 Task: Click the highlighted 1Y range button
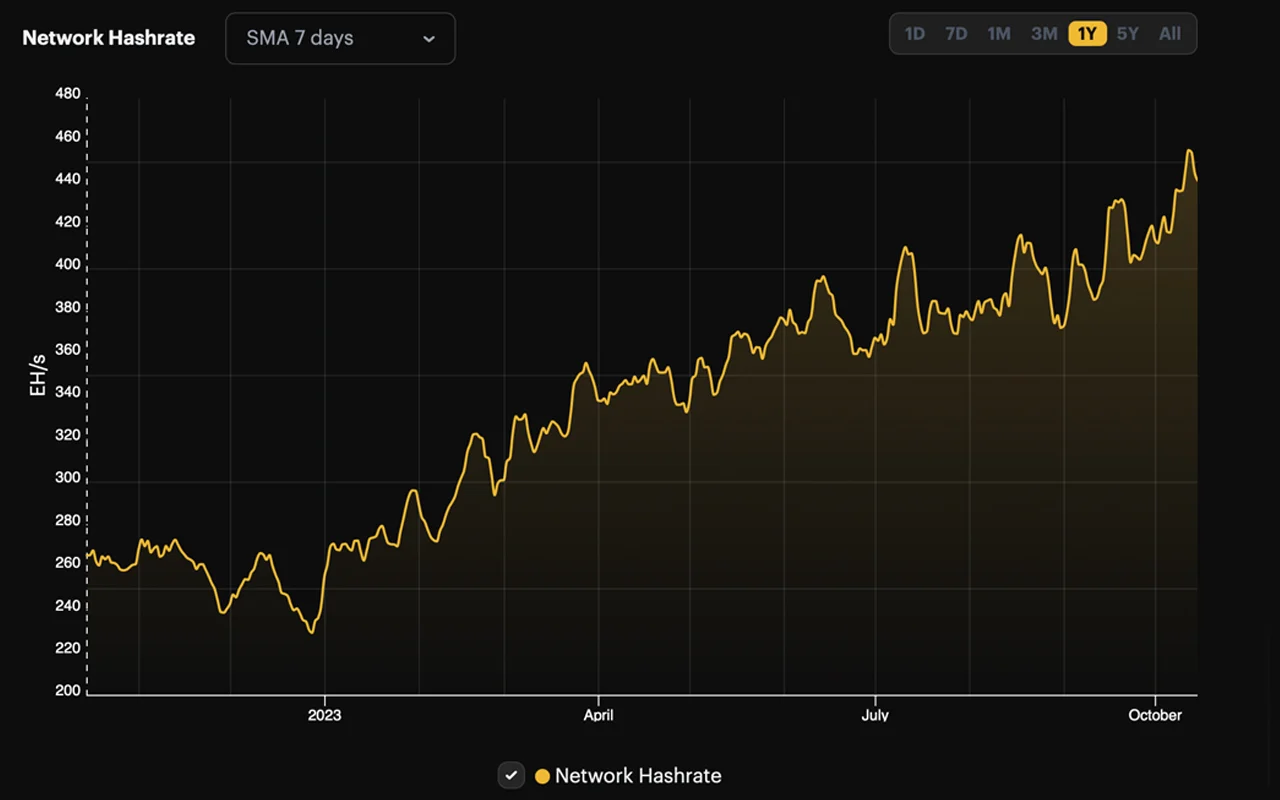click(x=1087, y=34)
